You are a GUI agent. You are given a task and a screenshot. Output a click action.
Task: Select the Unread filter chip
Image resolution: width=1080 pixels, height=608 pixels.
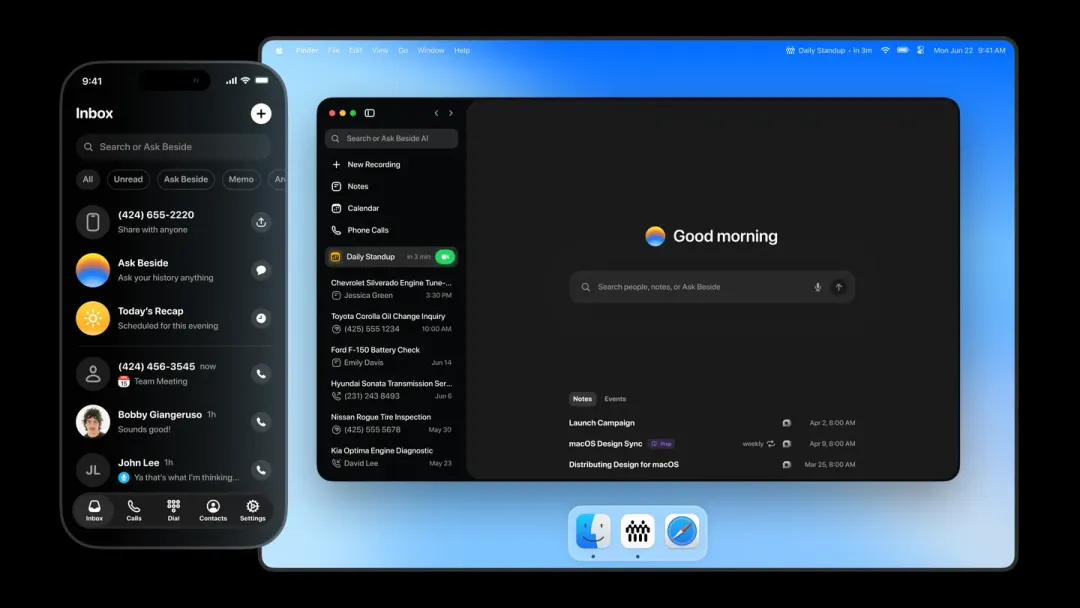click(x=128, y=180)
